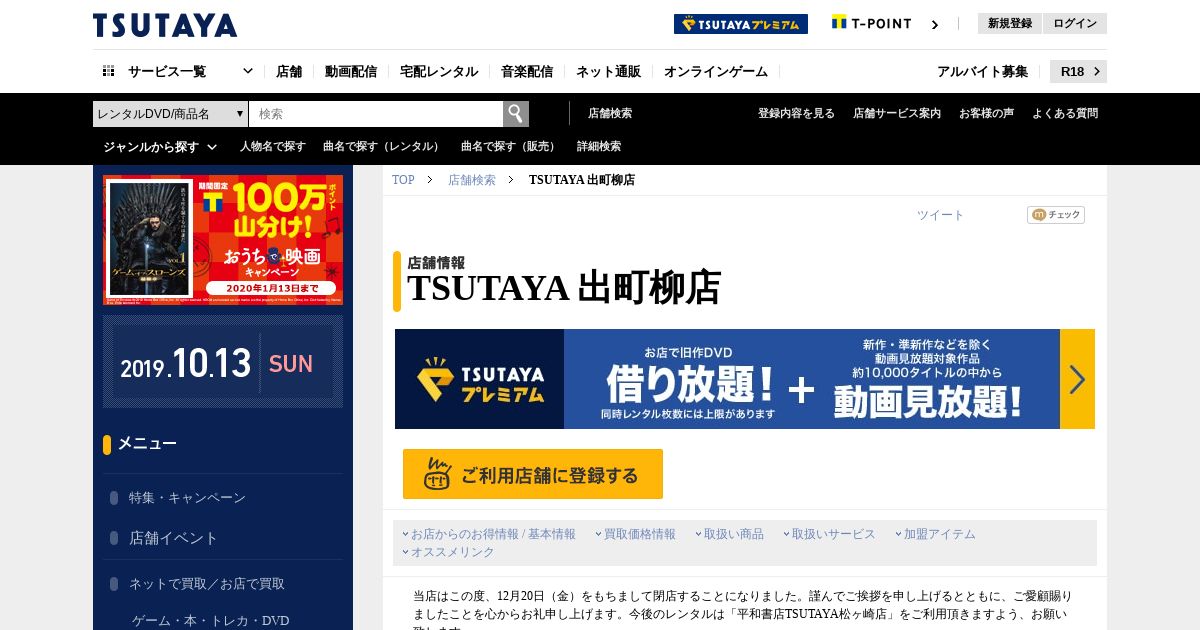Open the レンタルDVD/商品名 search category dropdown
1200x630 pixels.
[x=170, y=114]
